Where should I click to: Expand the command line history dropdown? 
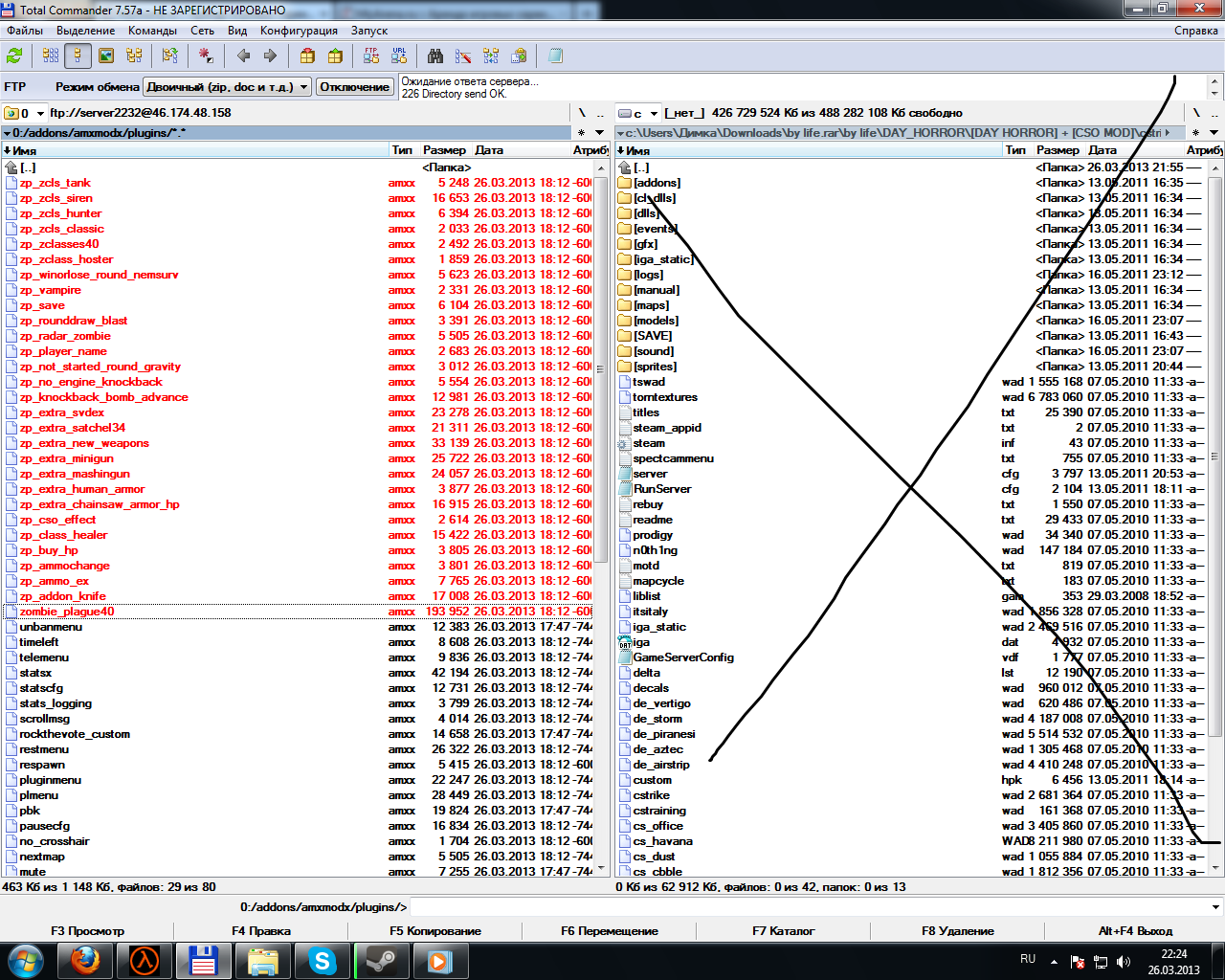coord(1215,907)
